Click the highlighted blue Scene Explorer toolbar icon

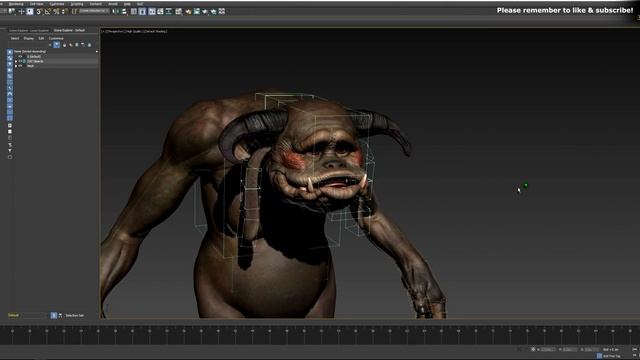coord(57,45)
